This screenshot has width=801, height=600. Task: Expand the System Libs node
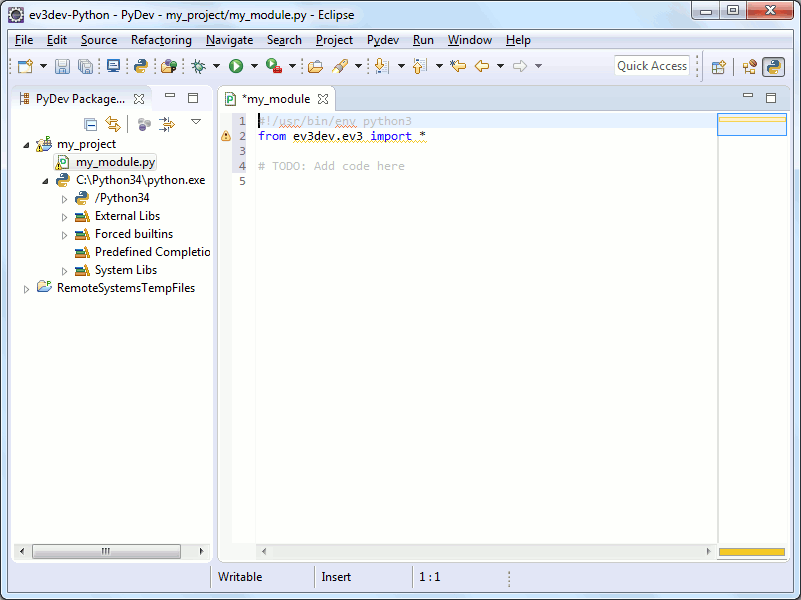(64, 271)
